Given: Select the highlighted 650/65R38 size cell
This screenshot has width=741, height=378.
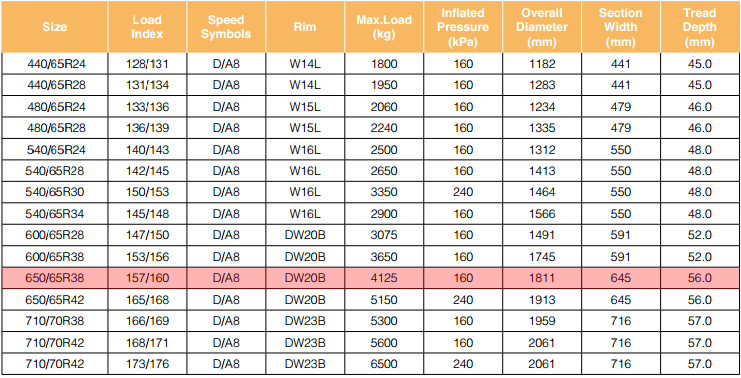Looking at the screenshot, I should [54, 278].
